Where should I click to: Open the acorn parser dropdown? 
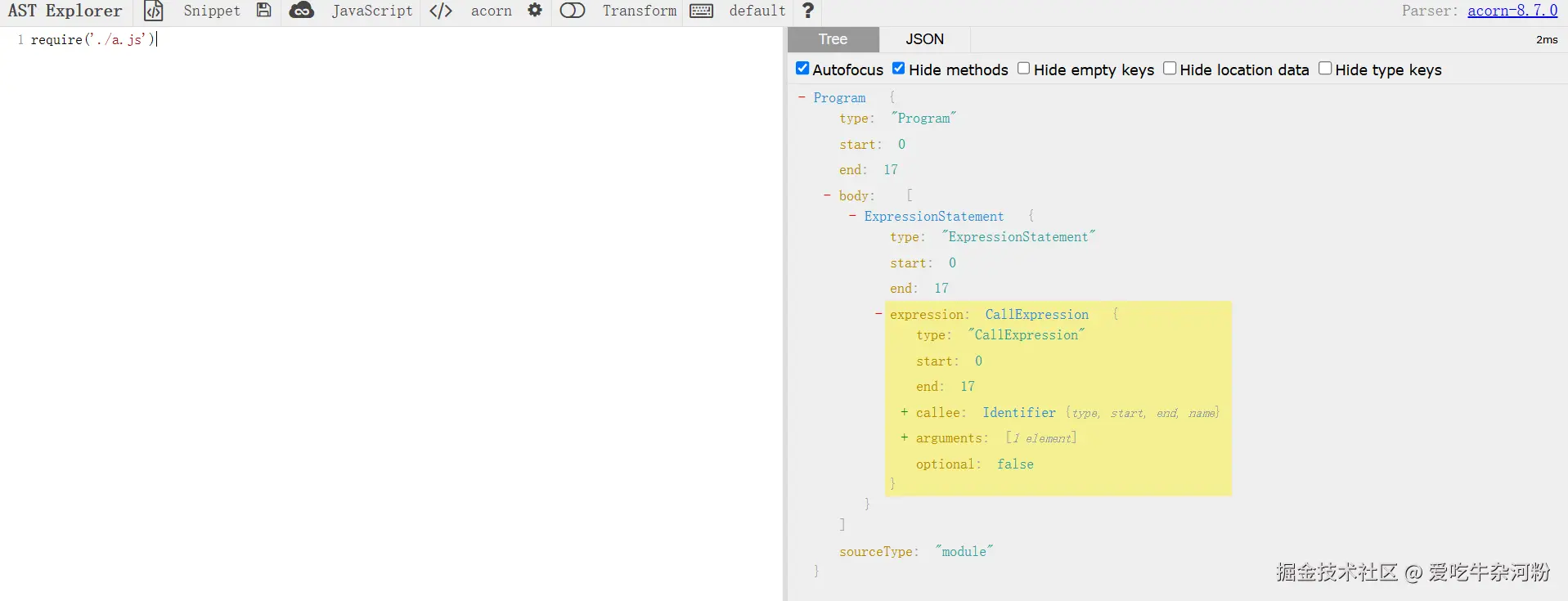tap(492, 11)
